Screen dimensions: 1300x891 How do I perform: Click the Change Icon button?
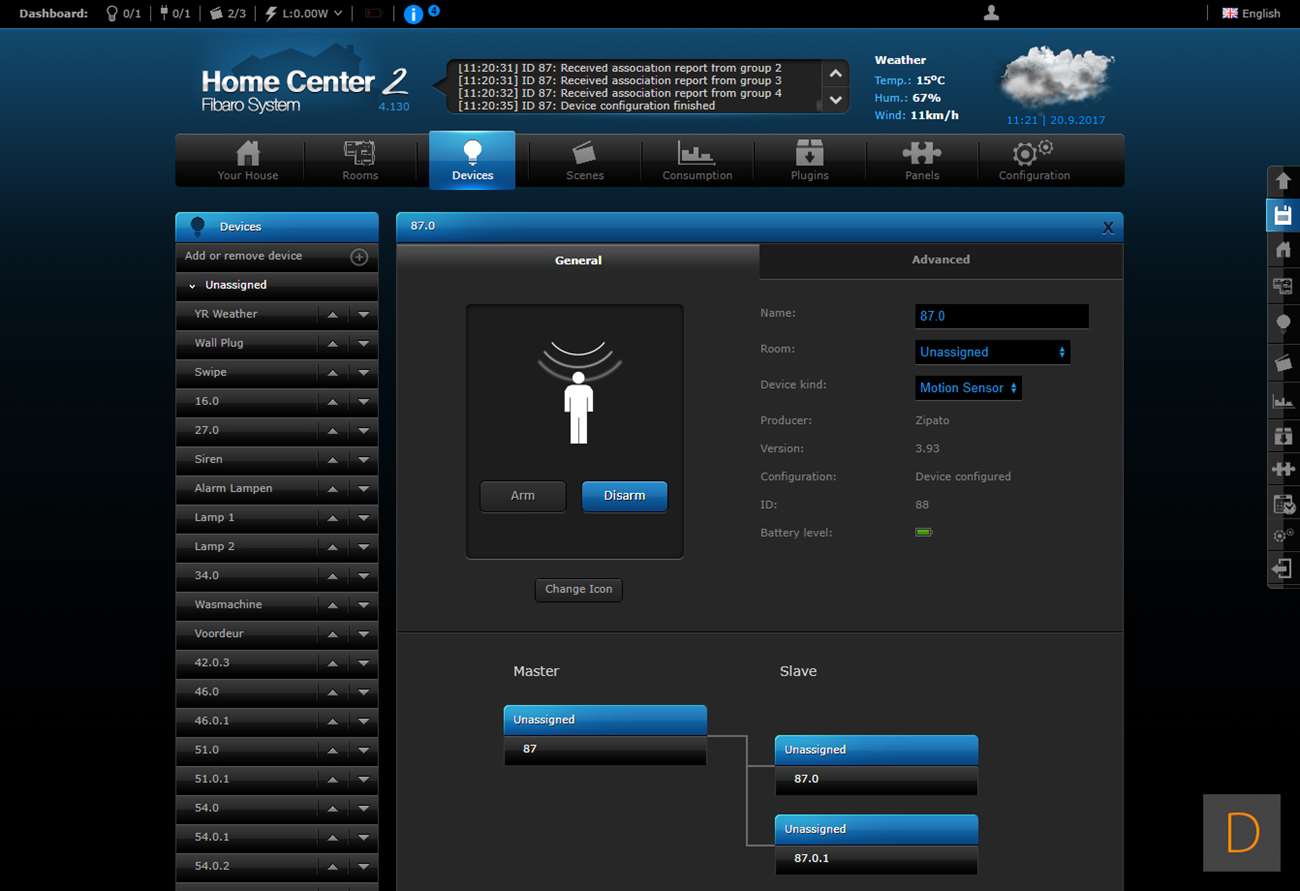578,590
